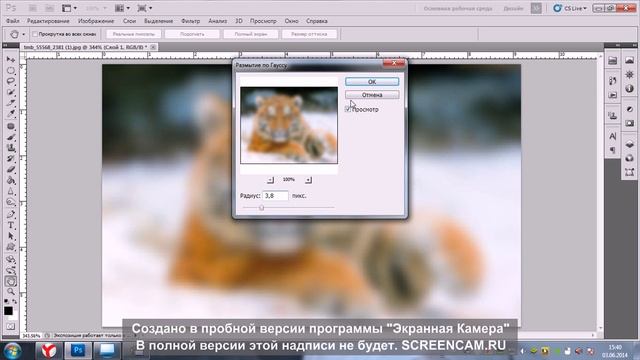Viewport: 640px width, 360px height.
Task: Select the Eyedropper tool
Action: [11, 113]
